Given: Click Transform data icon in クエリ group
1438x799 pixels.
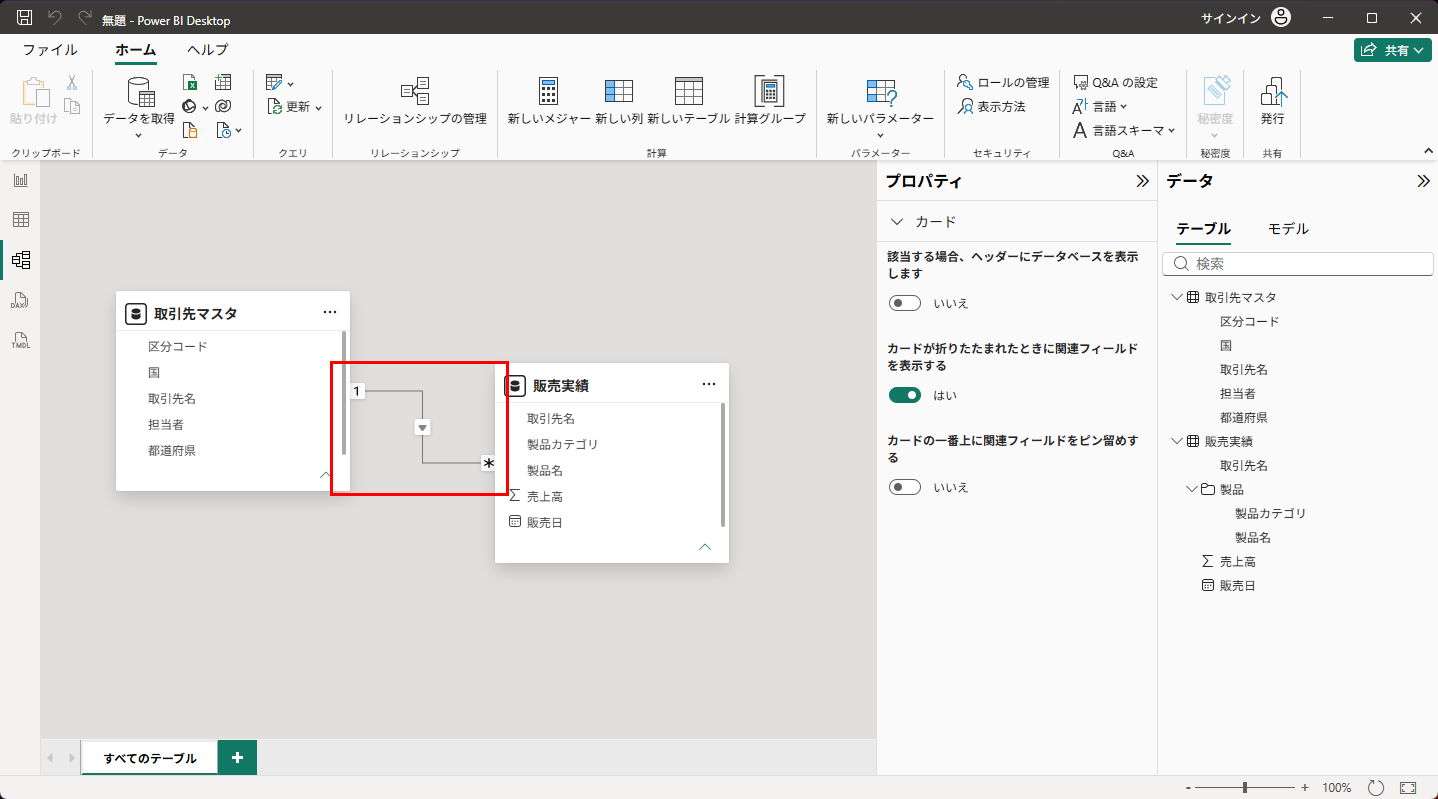Looking at the screenshot, I should 274,83.
